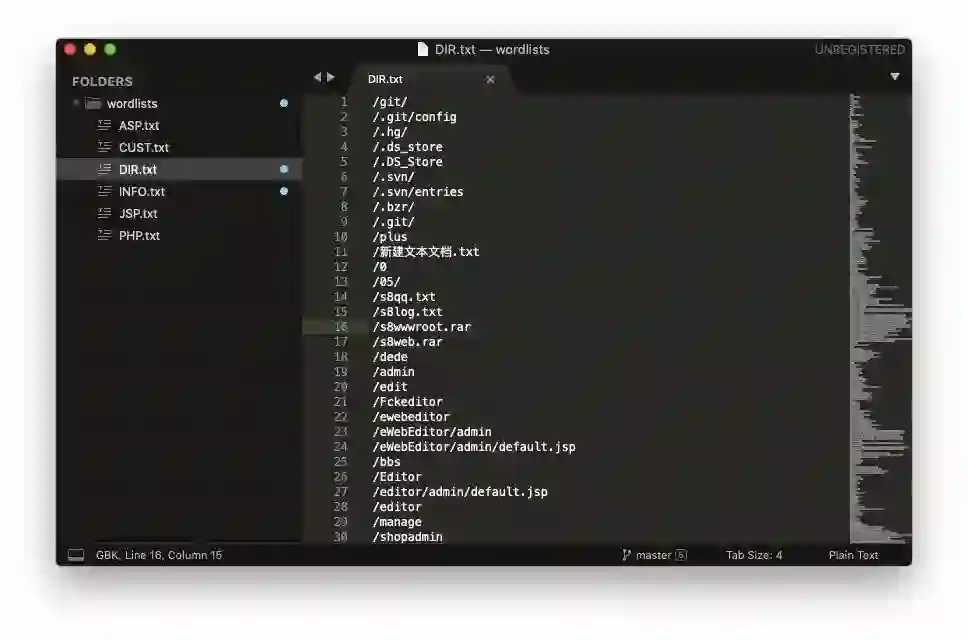Click the wordlists folder icon
This screenshot has width=968, height=640.
coord(93,103)
